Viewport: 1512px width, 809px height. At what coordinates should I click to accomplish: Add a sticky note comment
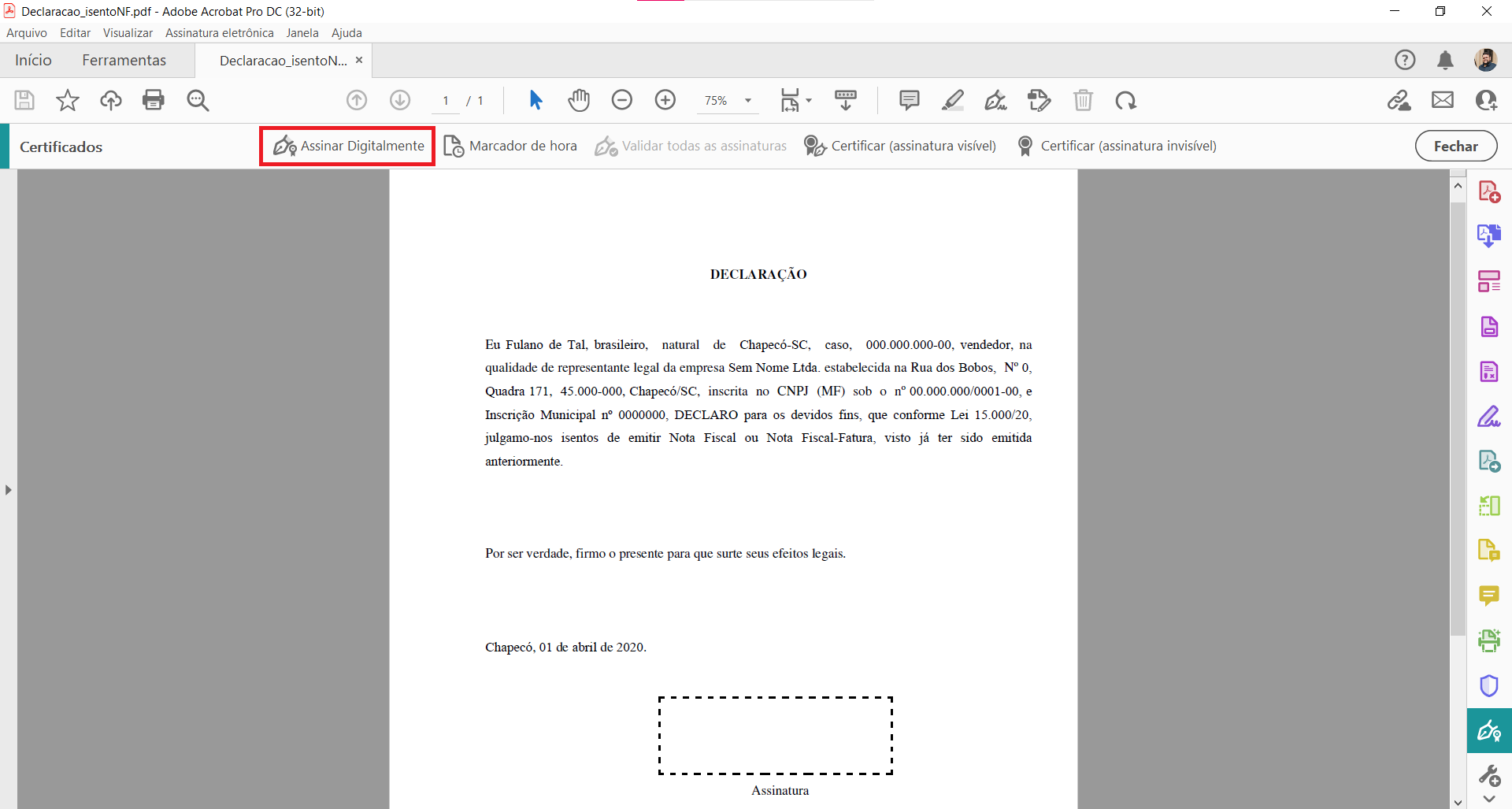(909, 100)
